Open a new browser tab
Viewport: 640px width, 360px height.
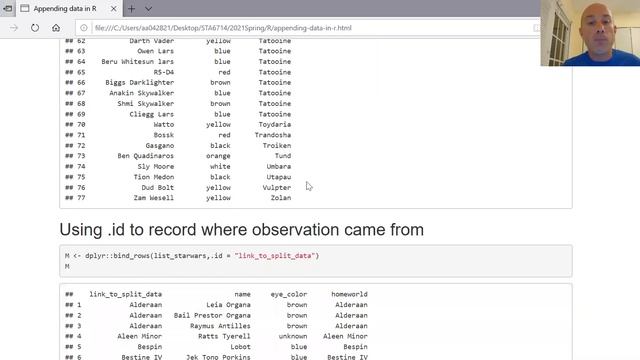131,9
